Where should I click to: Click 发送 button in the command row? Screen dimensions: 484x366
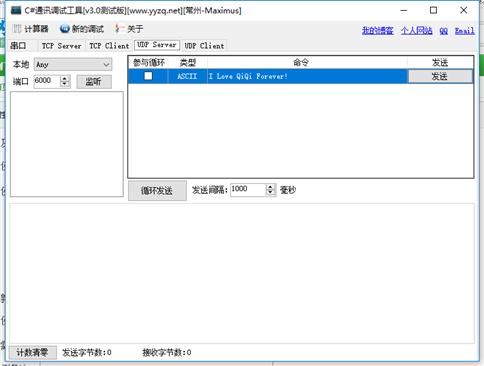[440, 76]
